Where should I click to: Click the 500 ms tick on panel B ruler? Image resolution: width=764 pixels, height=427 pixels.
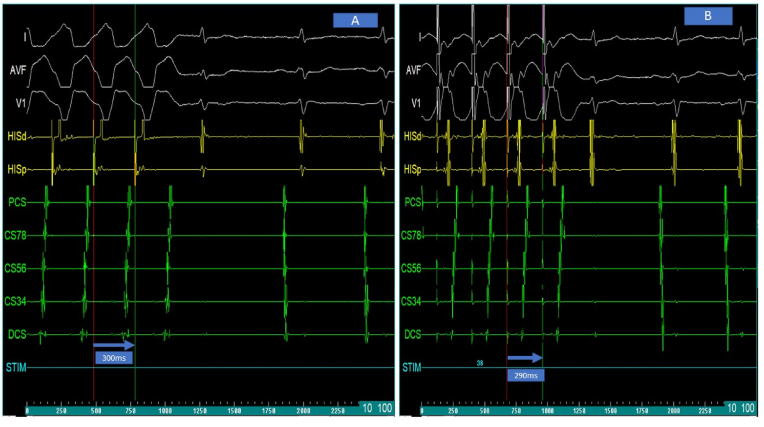(485, 411)
